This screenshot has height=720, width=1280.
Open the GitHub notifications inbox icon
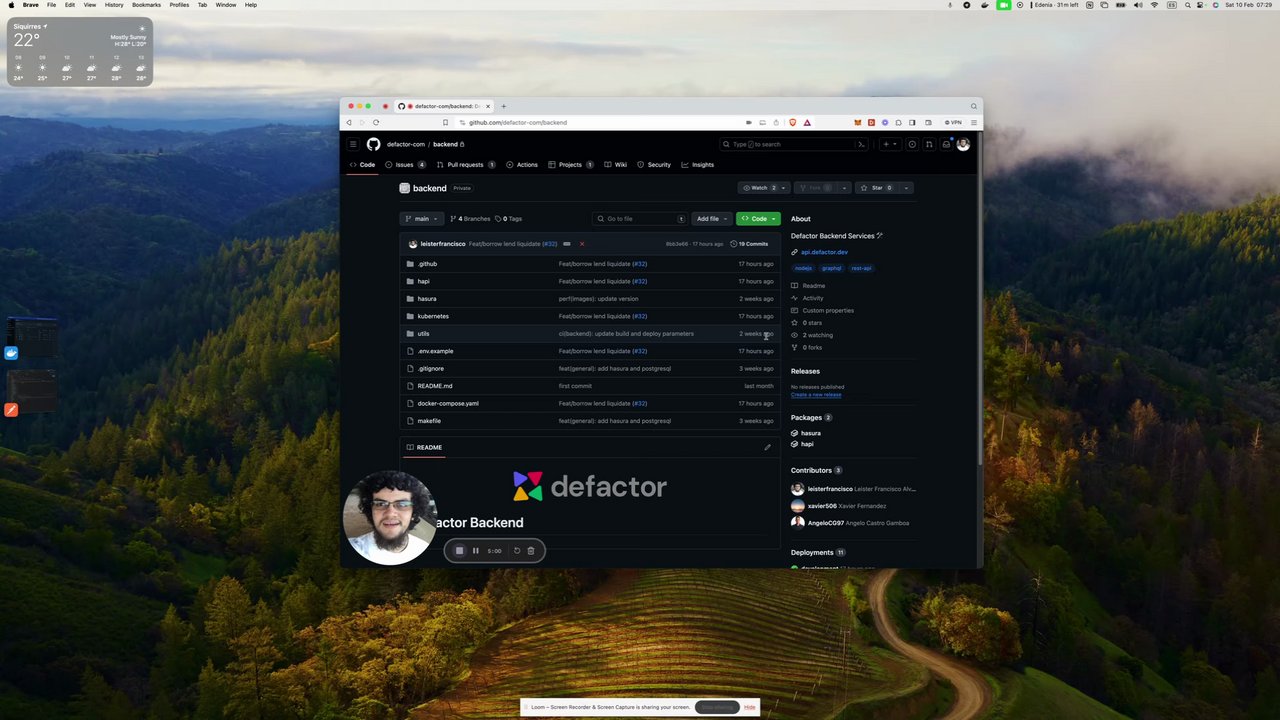click(946, 144)
